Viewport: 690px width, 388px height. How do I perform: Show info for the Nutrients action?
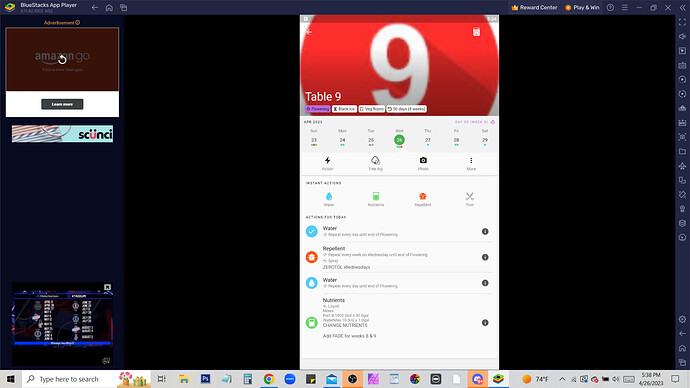(485, 322)
